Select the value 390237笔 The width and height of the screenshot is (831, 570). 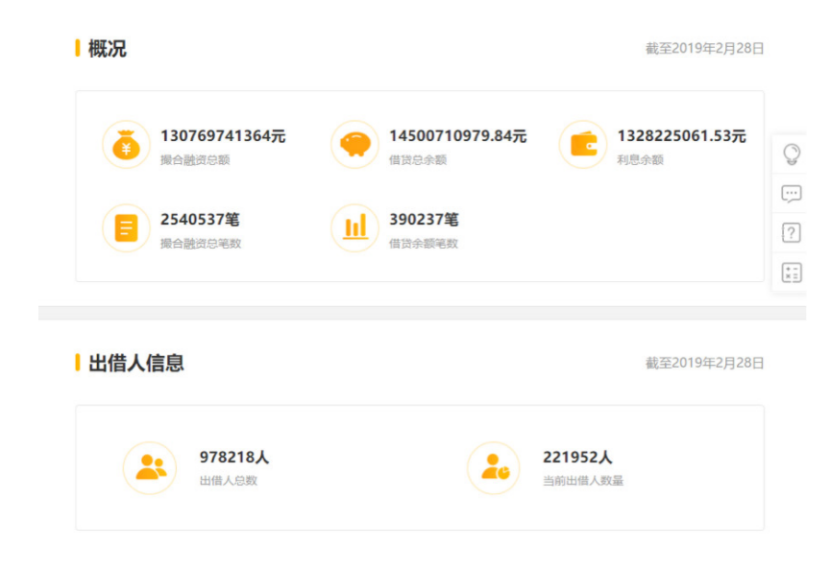coord(424,219)
